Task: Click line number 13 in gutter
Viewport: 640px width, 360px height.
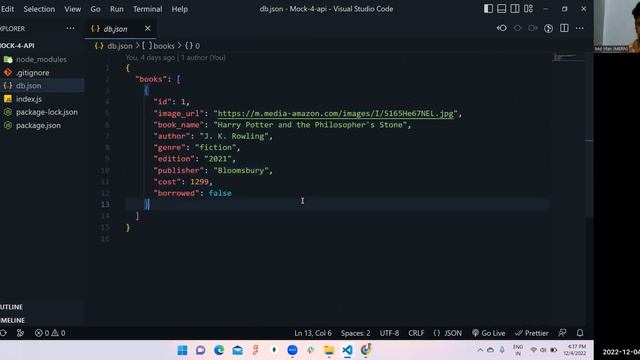Action: click(x=105, y=204)
